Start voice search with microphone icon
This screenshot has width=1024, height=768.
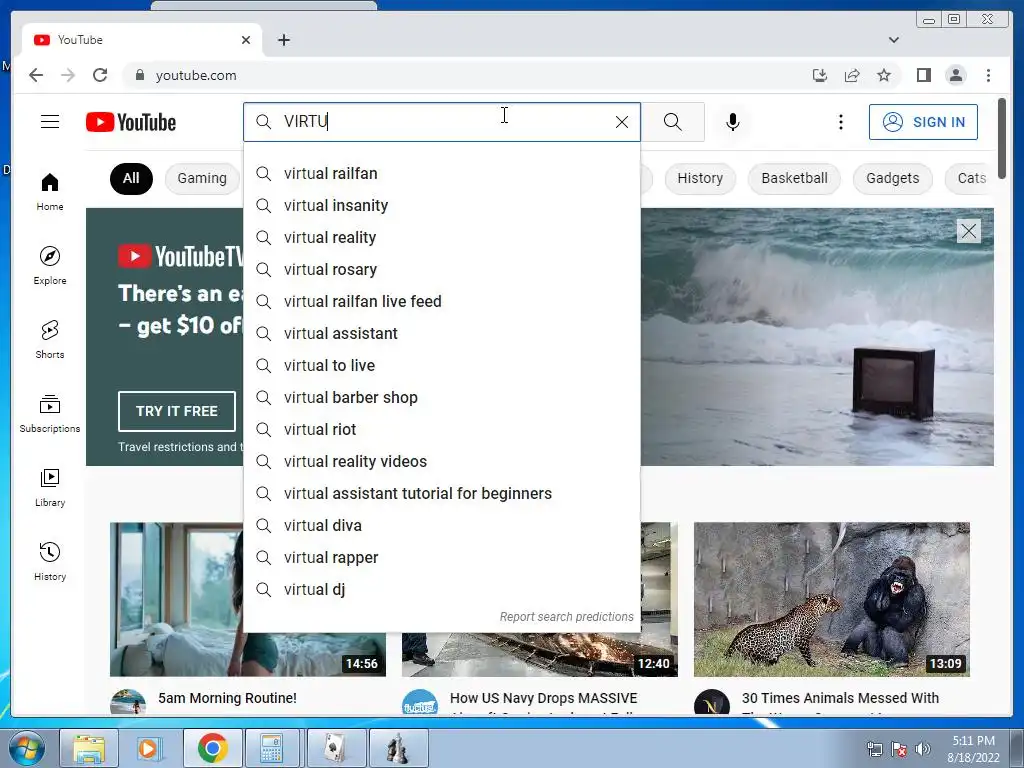[733, 122]
